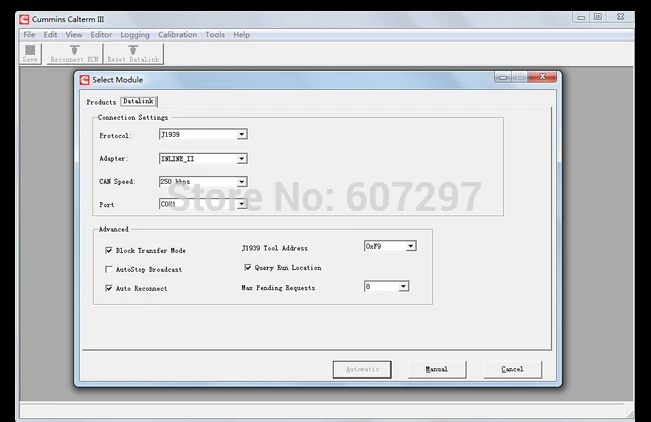Click the 'CAN Speed:' label
This screenshot has width=651, height=422.
click(117, 182)
